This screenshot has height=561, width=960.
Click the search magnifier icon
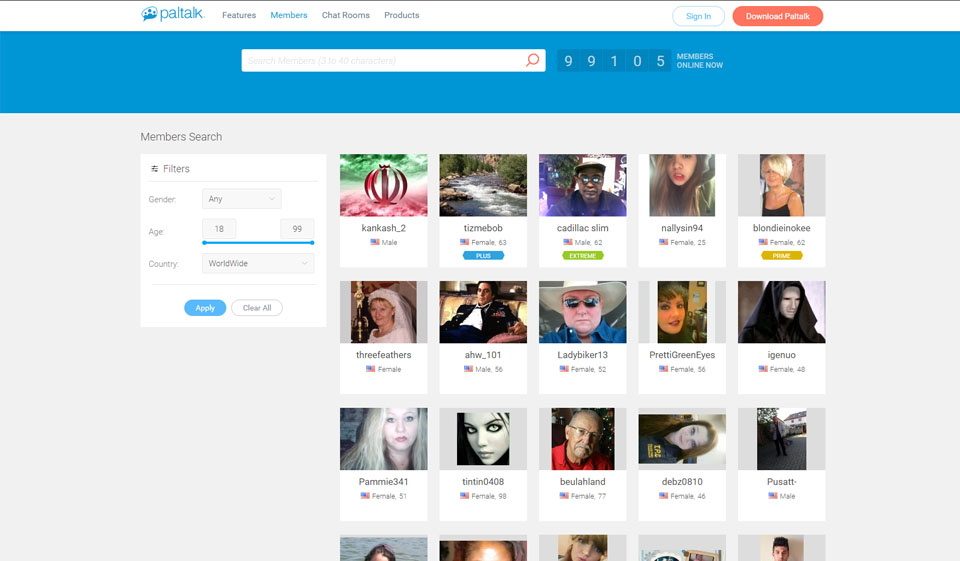(532, 60)
